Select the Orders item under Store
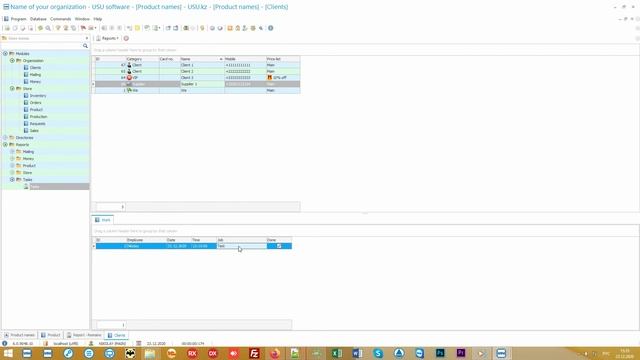 (x=35, y=102)
